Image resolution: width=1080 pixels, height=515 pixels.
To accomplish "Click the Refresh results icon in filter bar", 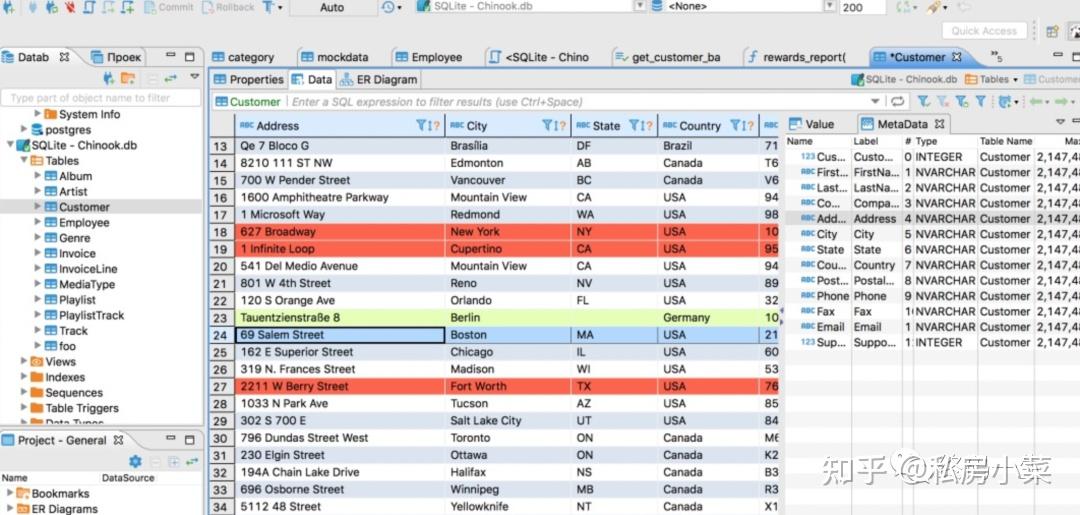I will tap(897, 101).
